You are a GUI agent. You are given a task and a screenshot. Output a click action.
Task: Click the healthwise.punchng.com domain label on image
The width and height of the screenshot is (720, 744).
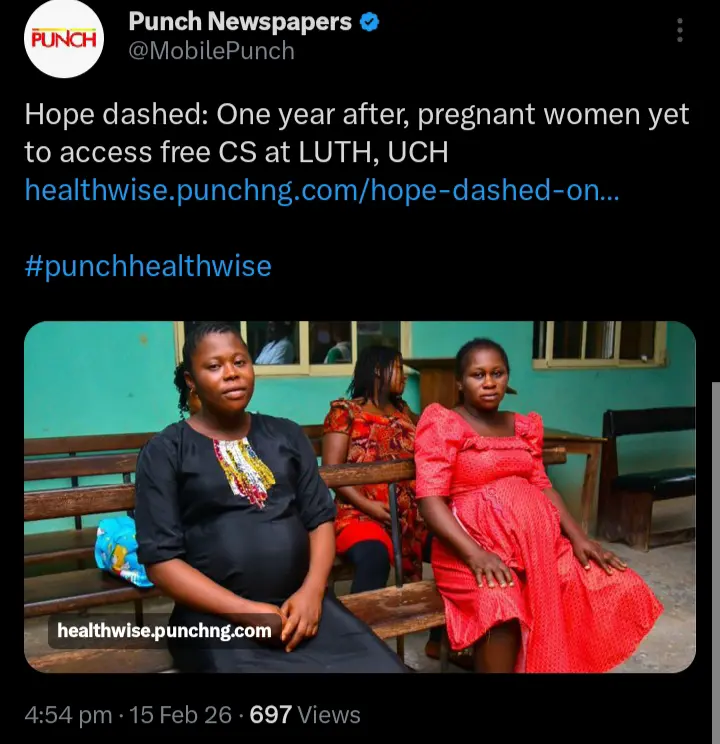[x=164, y=631]
